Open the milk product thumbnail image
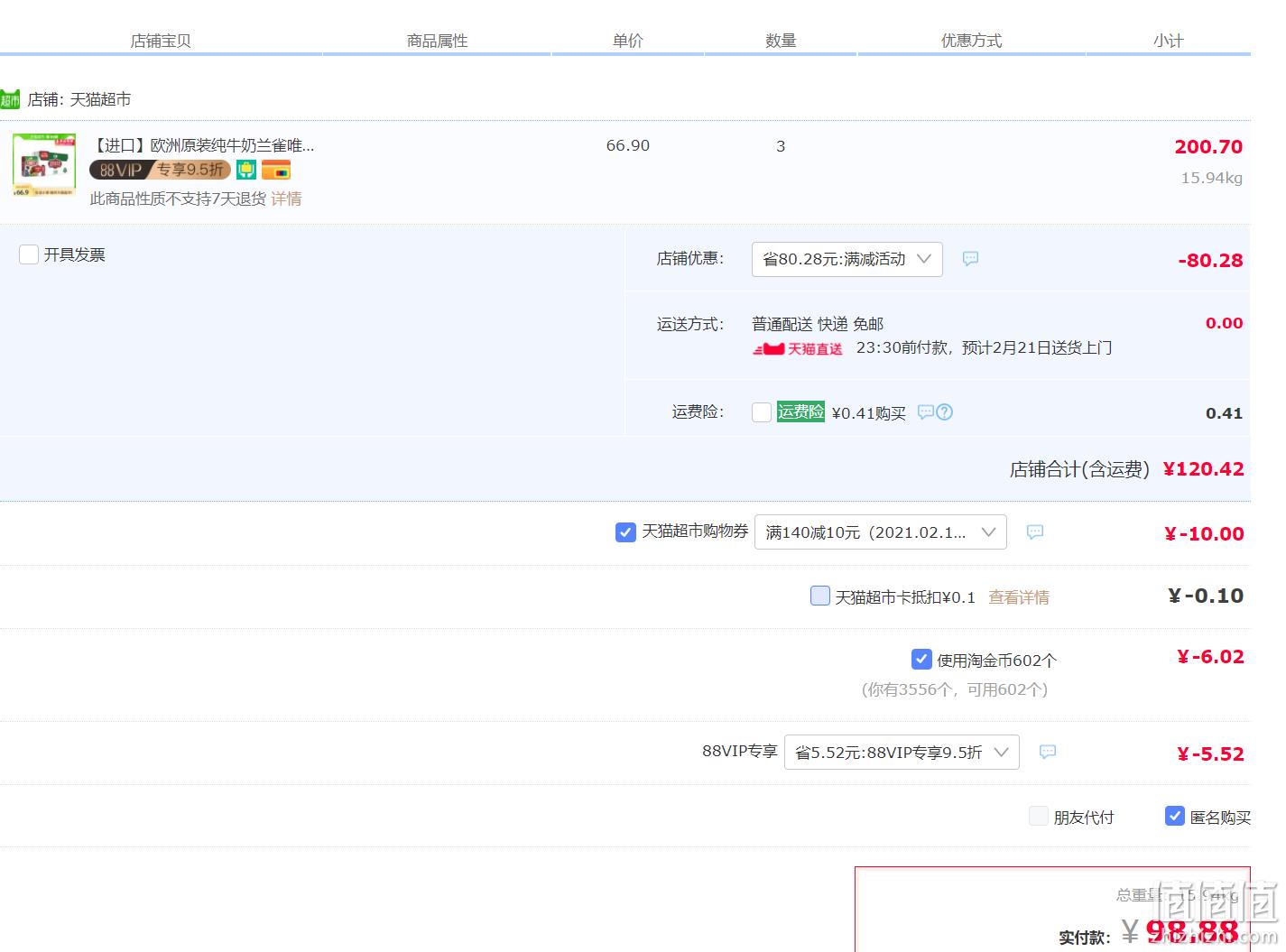Screen dimensions: 1286x952 click(x=44, y=165)
